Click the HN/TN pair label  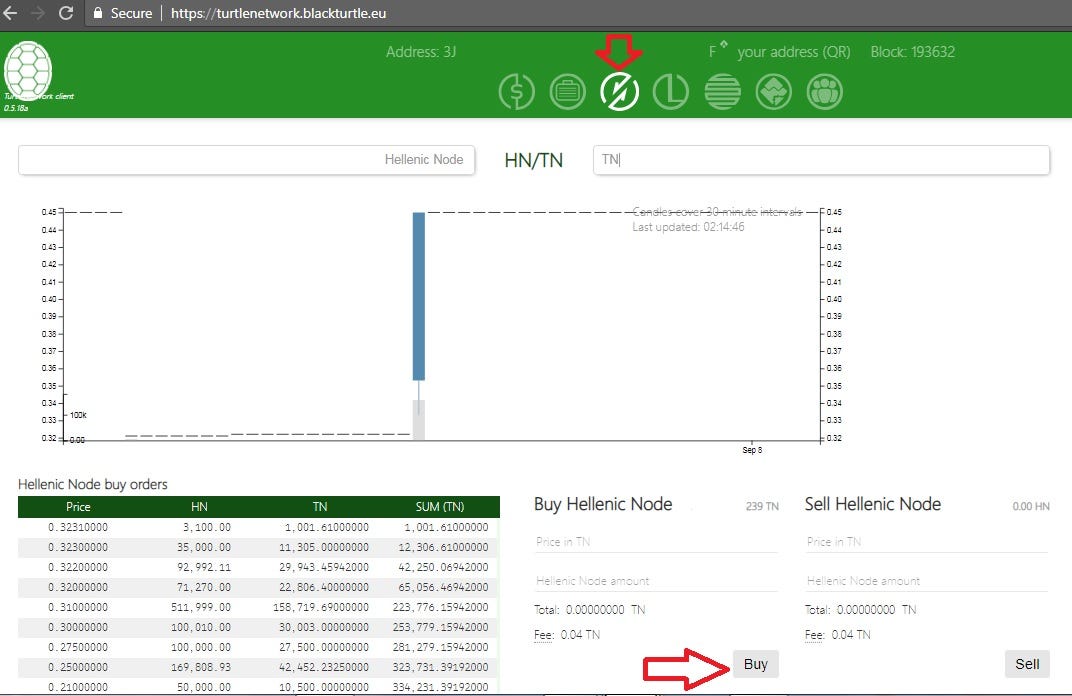(533, 160)
